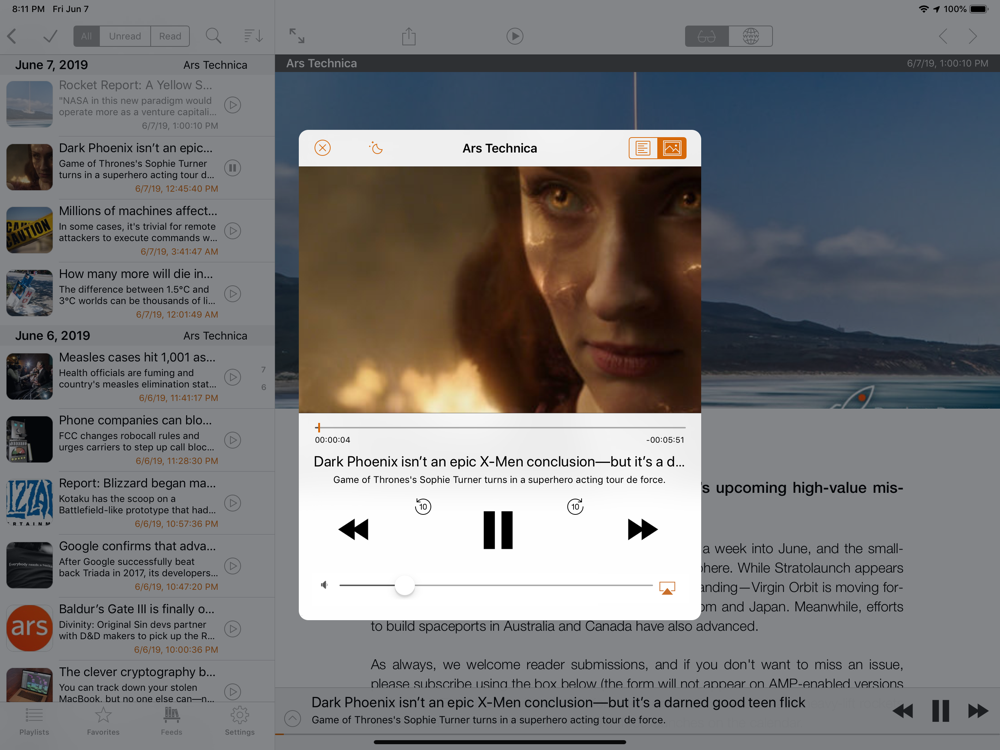Toggle fullscreen article view
1000x750 pixels.
click(x=297, y=36)
